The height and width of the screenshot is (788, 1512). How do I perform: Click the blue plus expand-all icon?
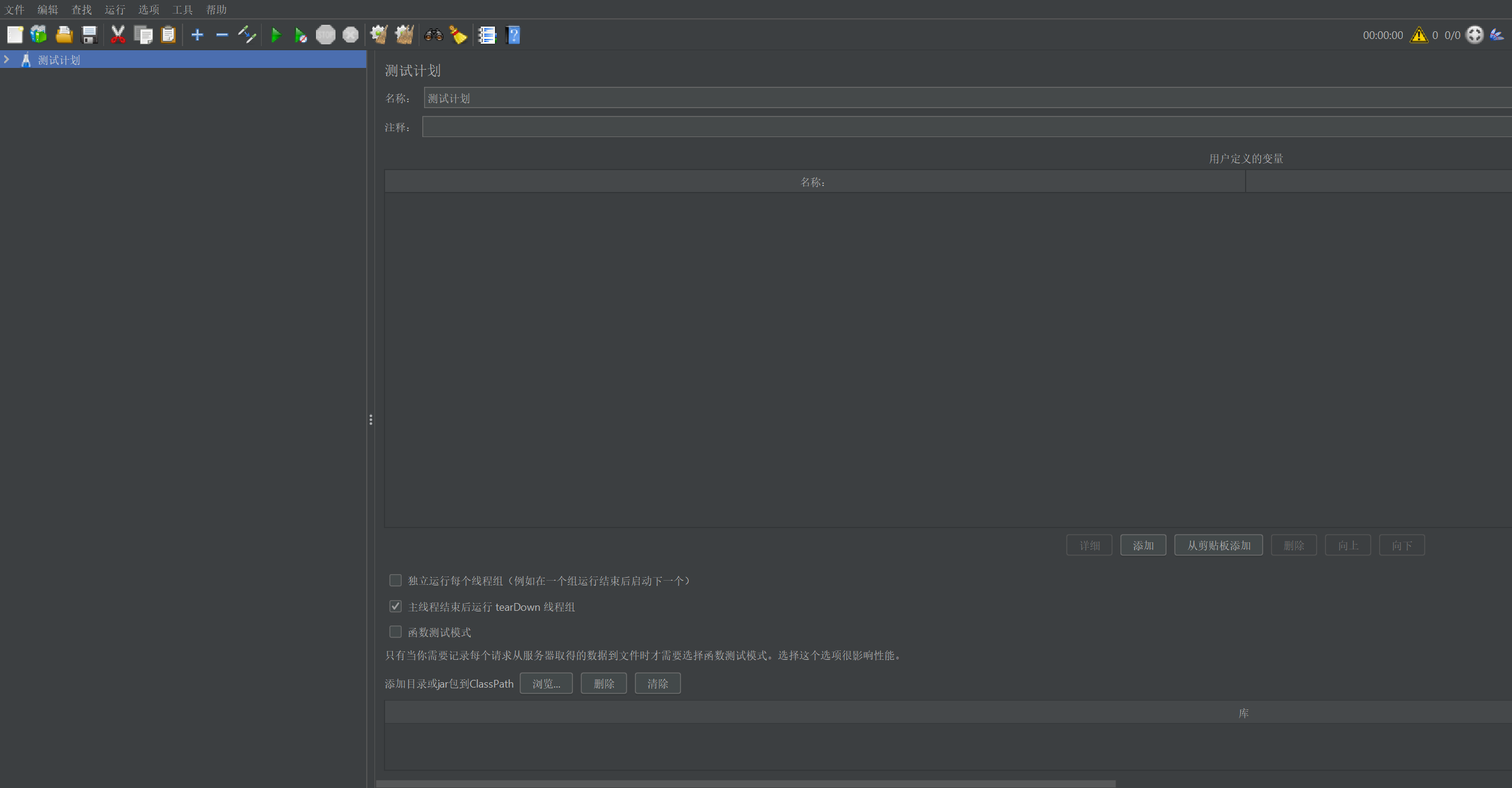click(197, 35)
